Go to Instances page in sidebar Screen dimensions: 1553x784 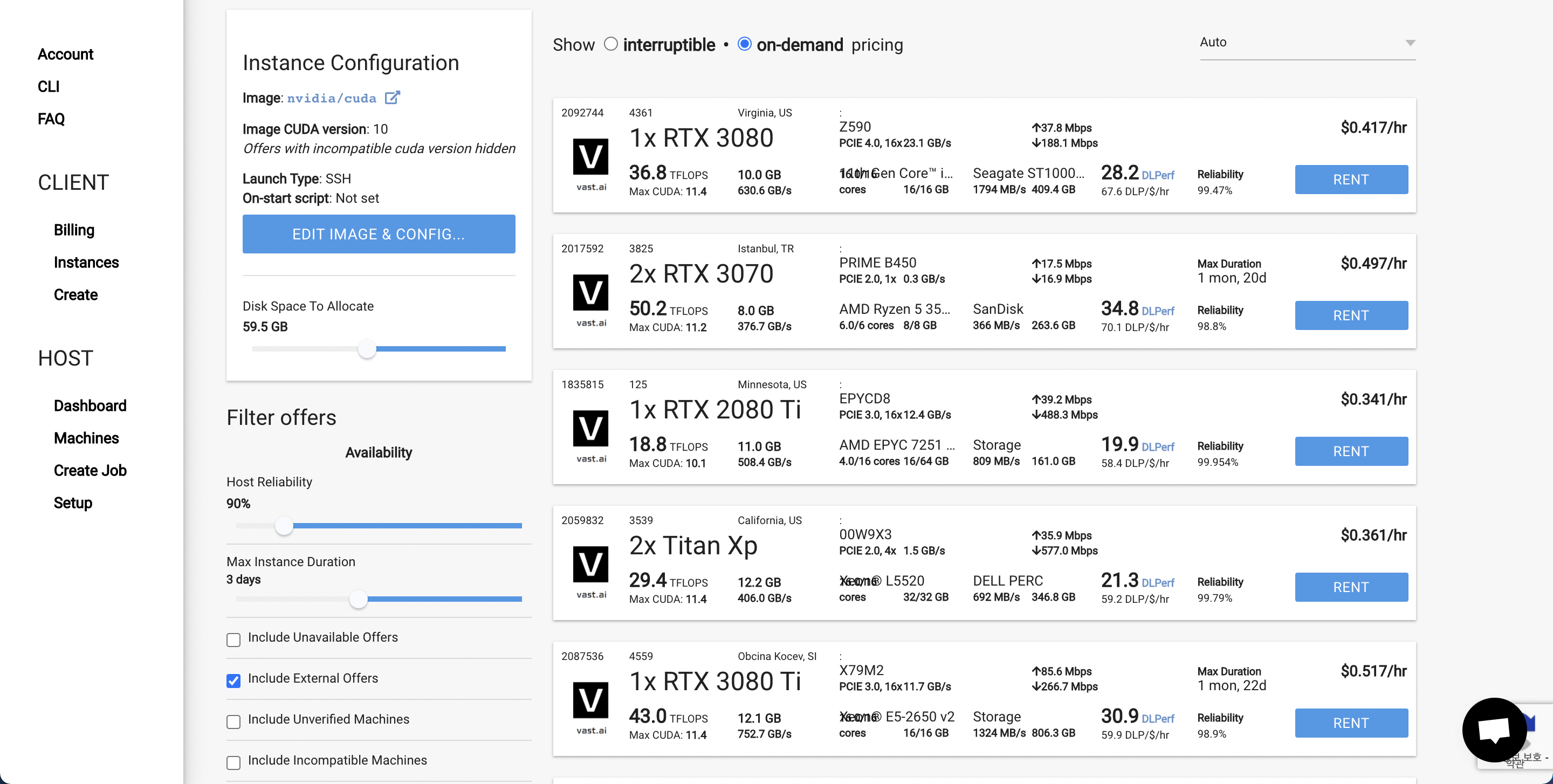(86, 263)
